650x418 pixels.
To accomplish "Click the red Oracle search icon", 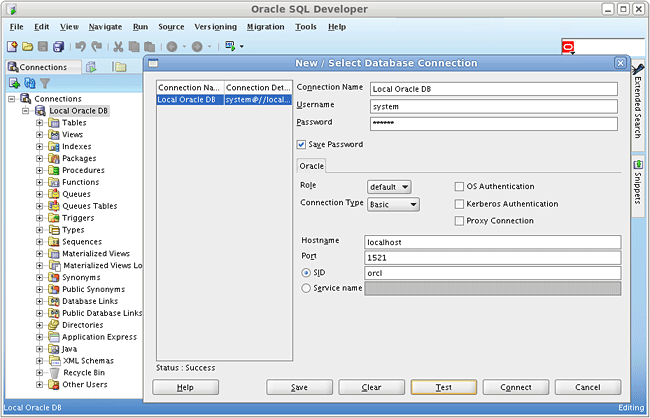I will coord(568,47).
